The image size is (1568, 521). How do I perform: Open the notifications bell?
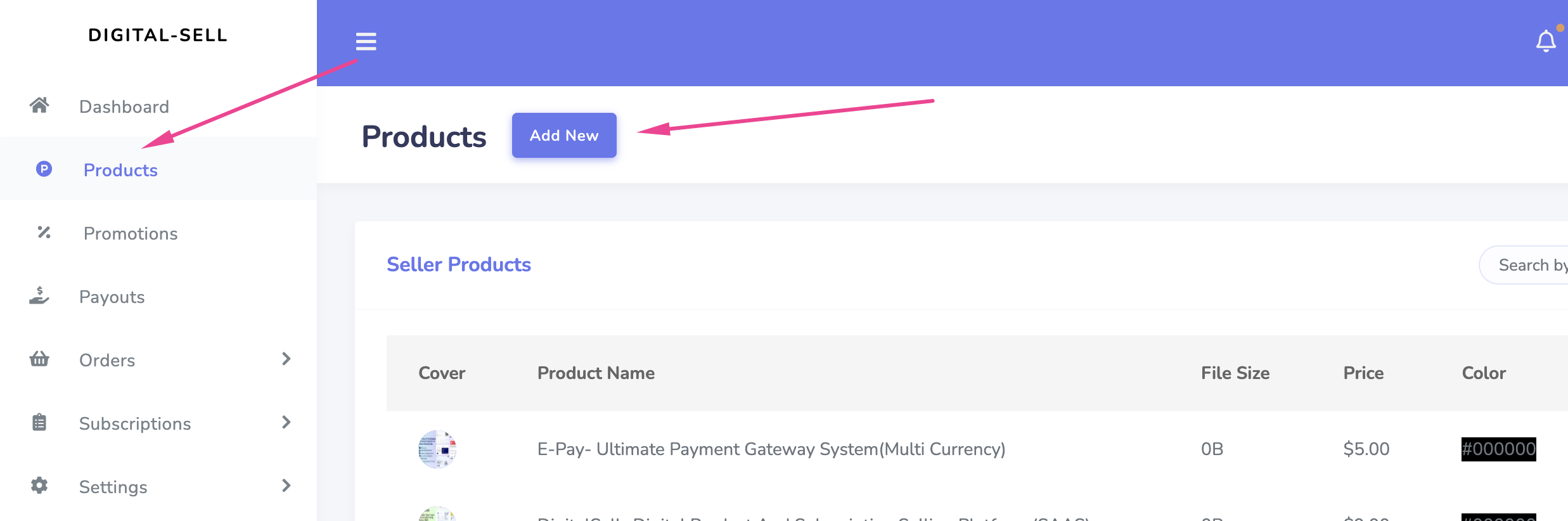pyautogui.click(x=1545, y=42)
